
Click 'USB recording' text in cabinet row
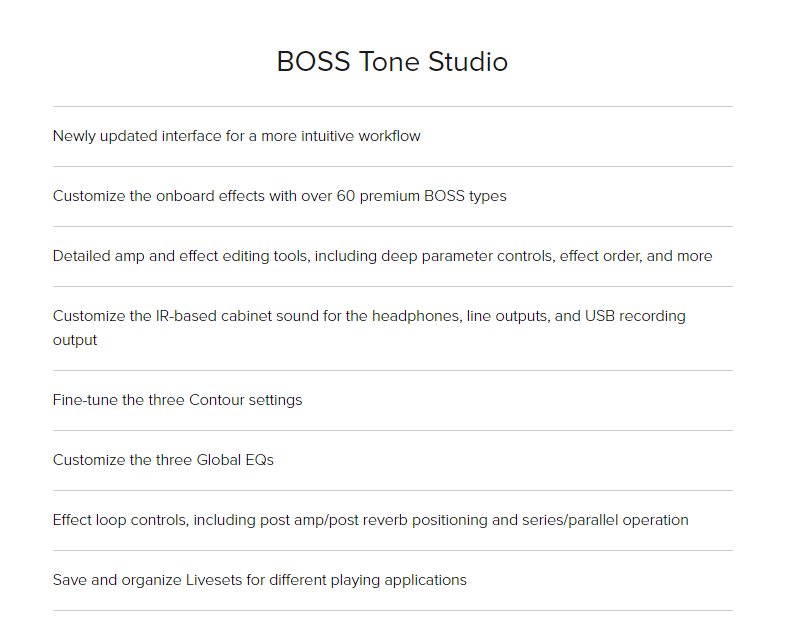[x=636, y=316]
